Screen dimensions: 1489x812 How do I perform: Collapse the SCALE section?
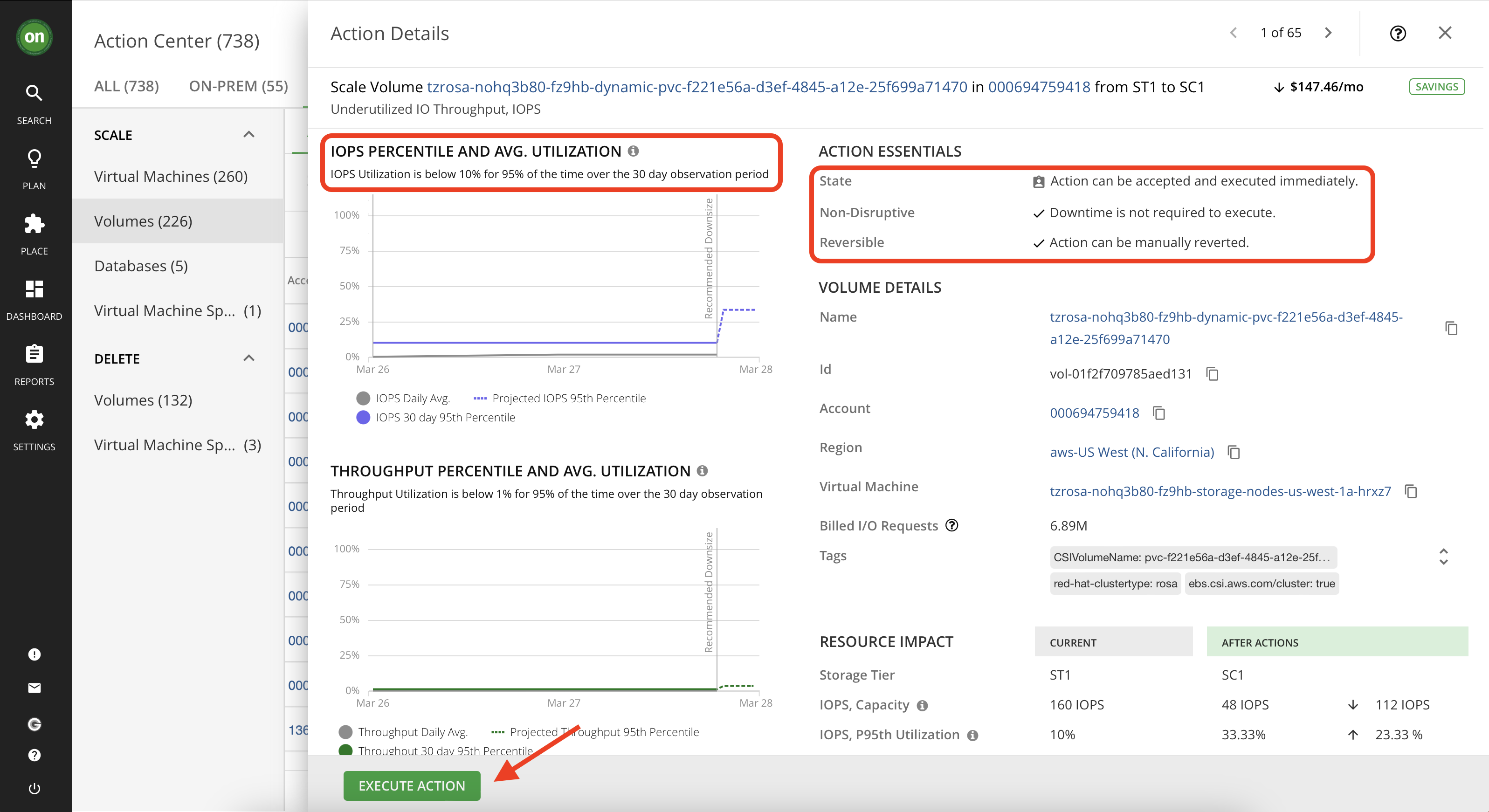click(248, 135)
